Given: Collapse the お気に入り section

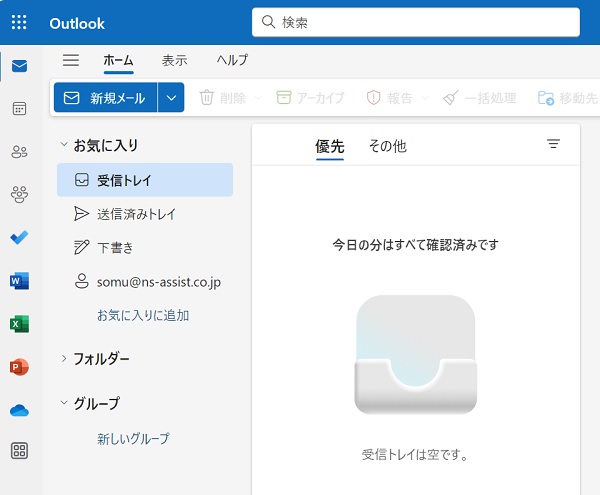Looking at the screenshot, I should click(64, 145).
